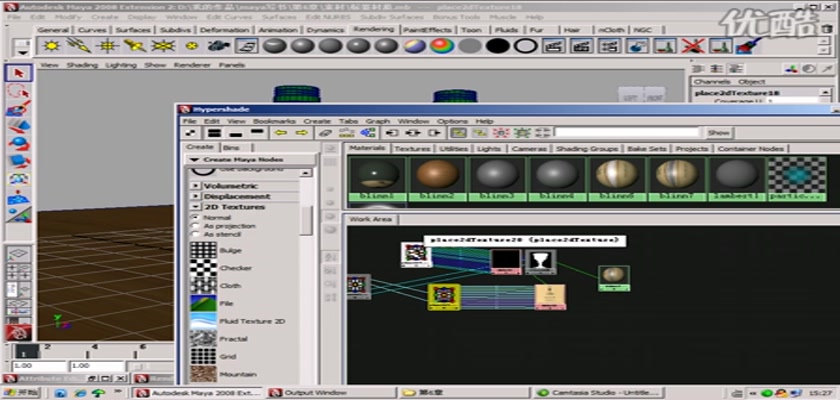Show input and output connections

pyautogui.click(x=413, y=132)
